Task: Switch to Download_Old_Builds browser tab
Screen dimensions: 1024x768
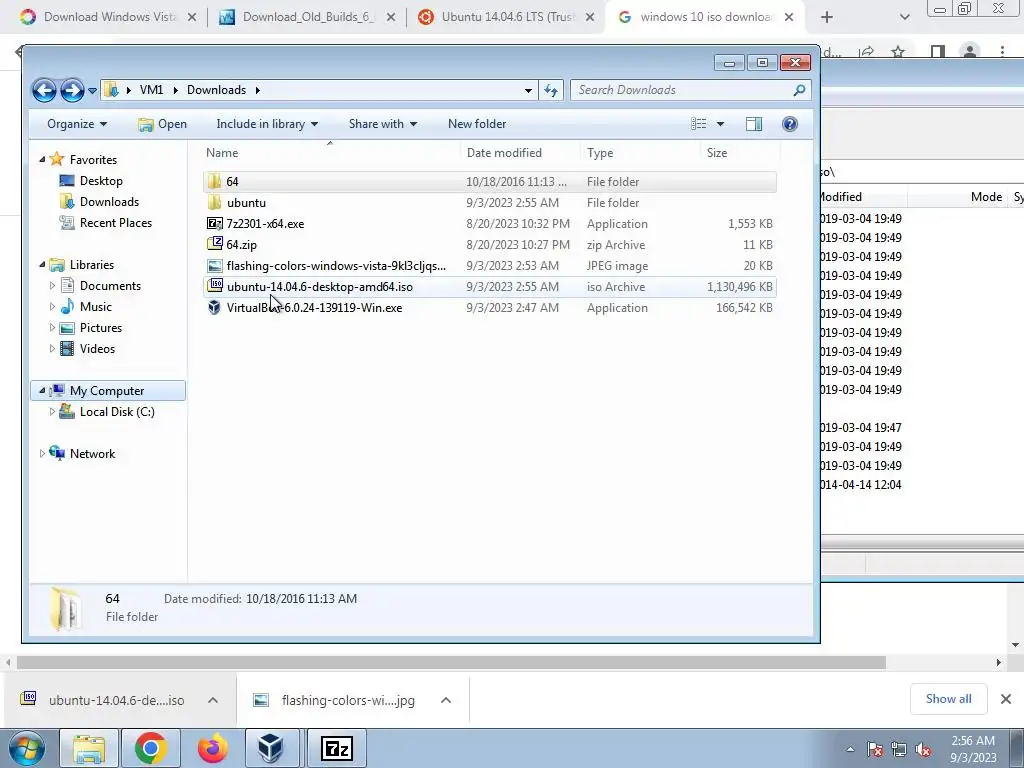Action: (x=308, y=17)
